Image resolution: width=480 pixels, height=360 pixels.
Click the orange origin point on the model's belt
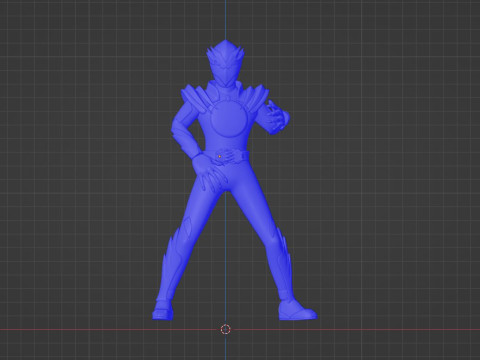coord(220,156)
